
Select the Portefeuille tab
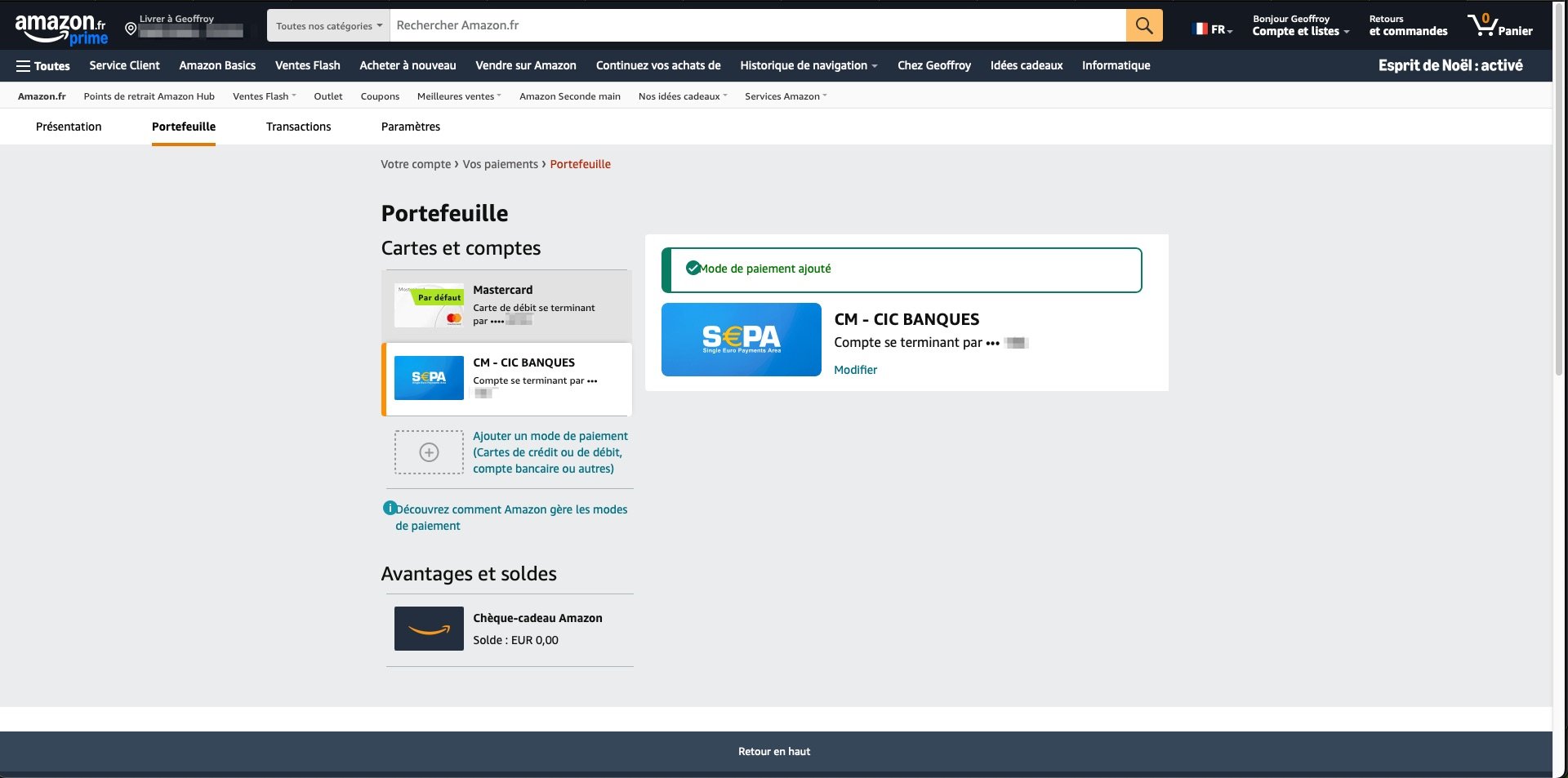184,127
